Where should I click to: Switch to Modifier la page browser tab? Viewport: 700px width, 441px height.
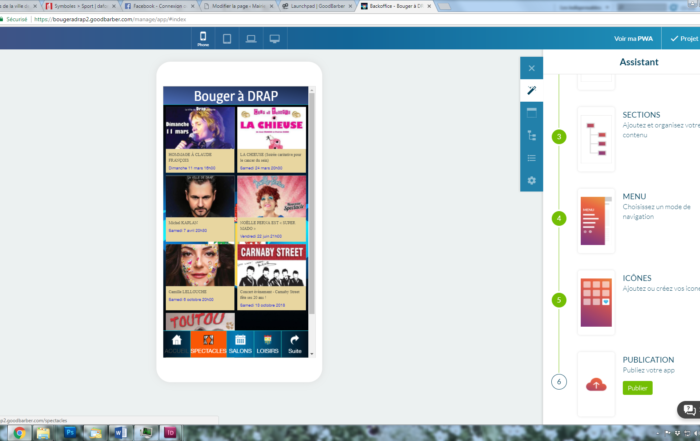239,6
